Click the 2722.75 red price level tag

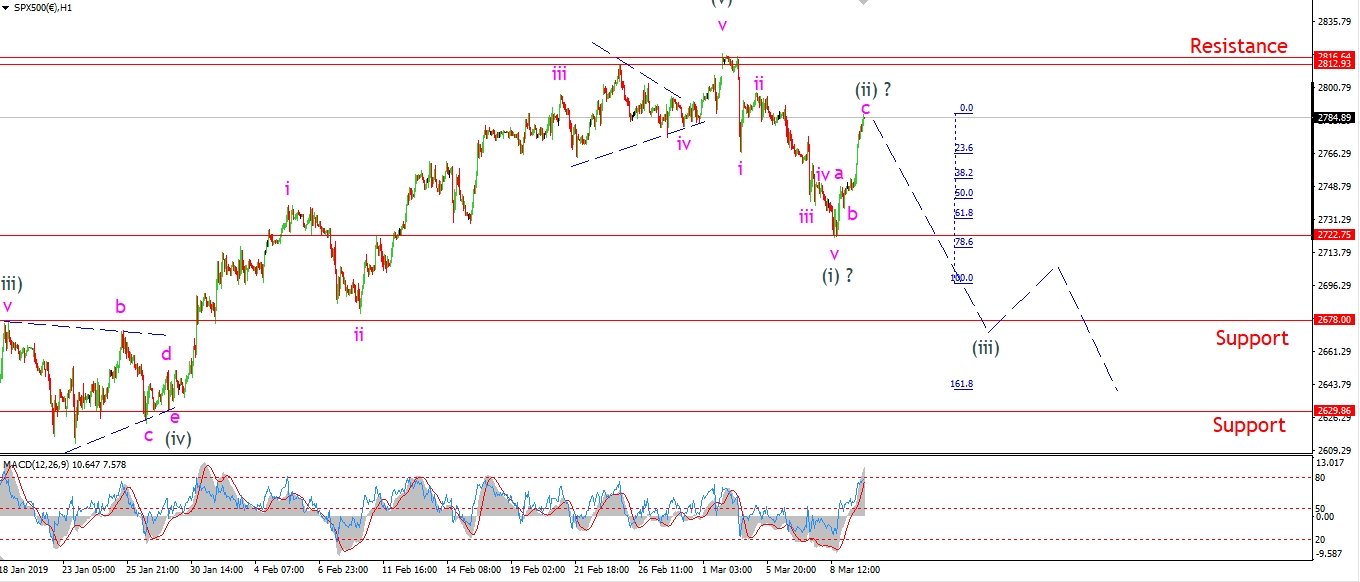tap(1334, 235)
